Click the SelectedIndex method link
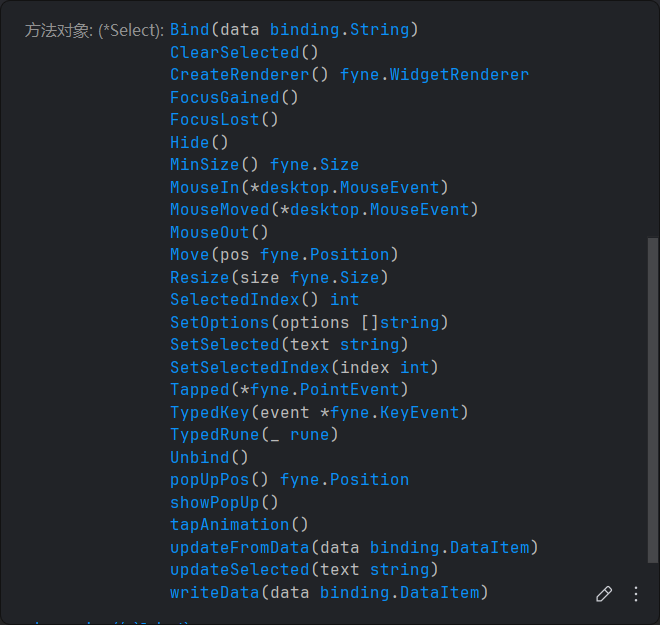 point(234,300)
